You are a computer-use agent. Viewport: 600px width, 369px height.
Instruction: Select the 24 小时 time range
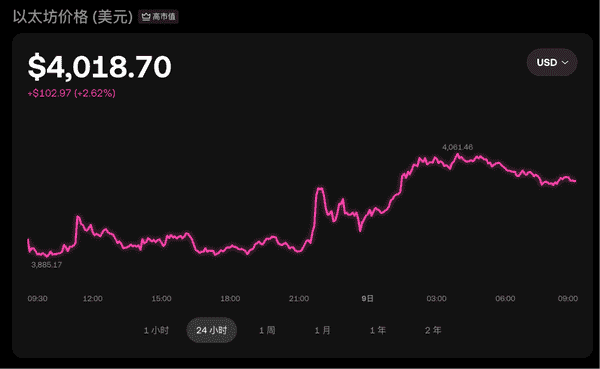212,330
